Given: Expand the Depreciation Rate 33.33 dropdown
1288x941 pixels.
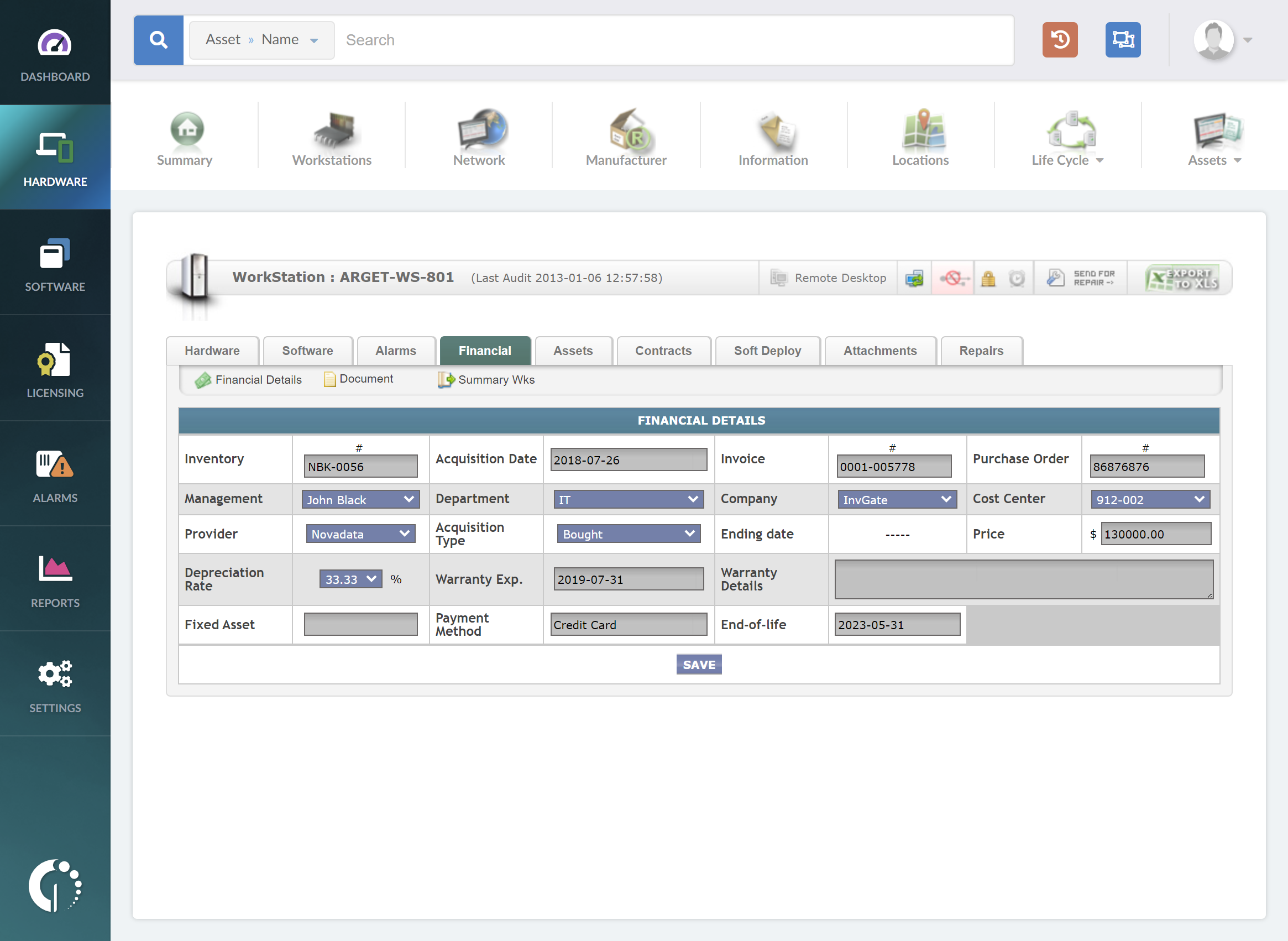Looking at the screenshot, I should tap(350, 579).
